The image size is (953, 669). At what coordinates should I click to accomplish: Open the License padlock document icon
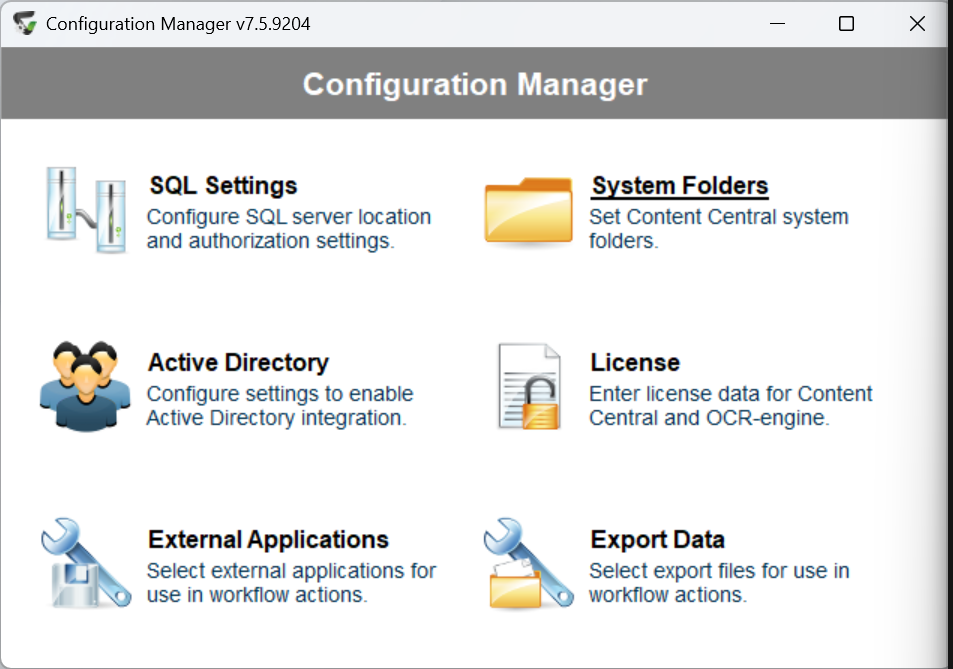point(529,386)
